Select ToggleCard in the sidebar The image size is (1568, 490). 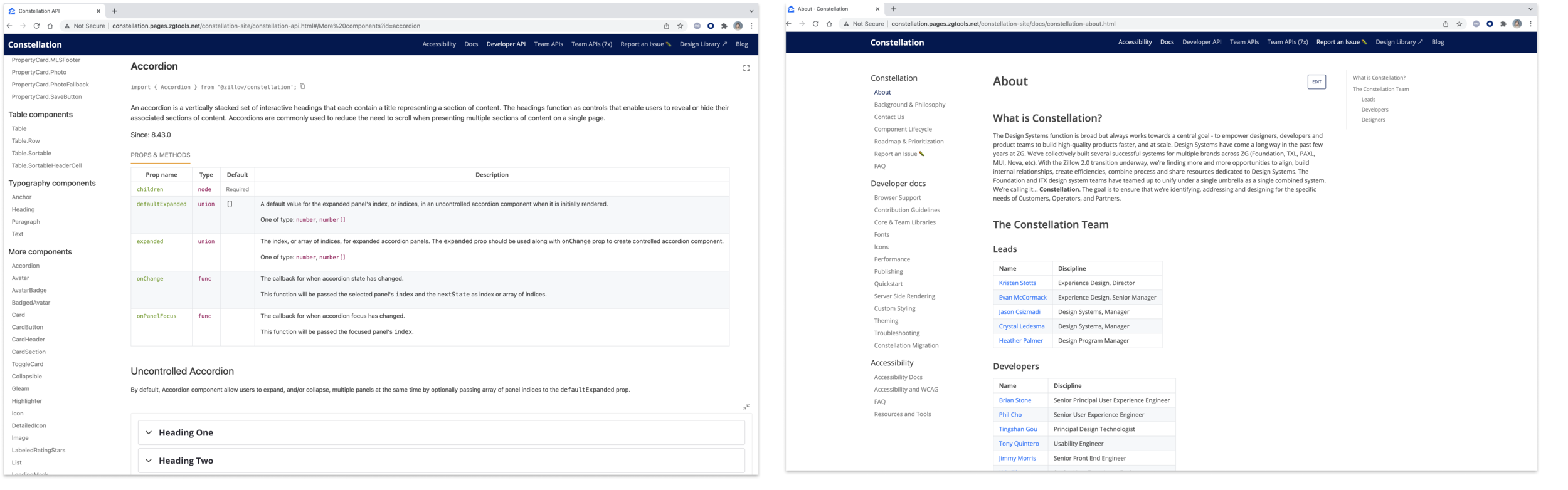pos(28,364)
